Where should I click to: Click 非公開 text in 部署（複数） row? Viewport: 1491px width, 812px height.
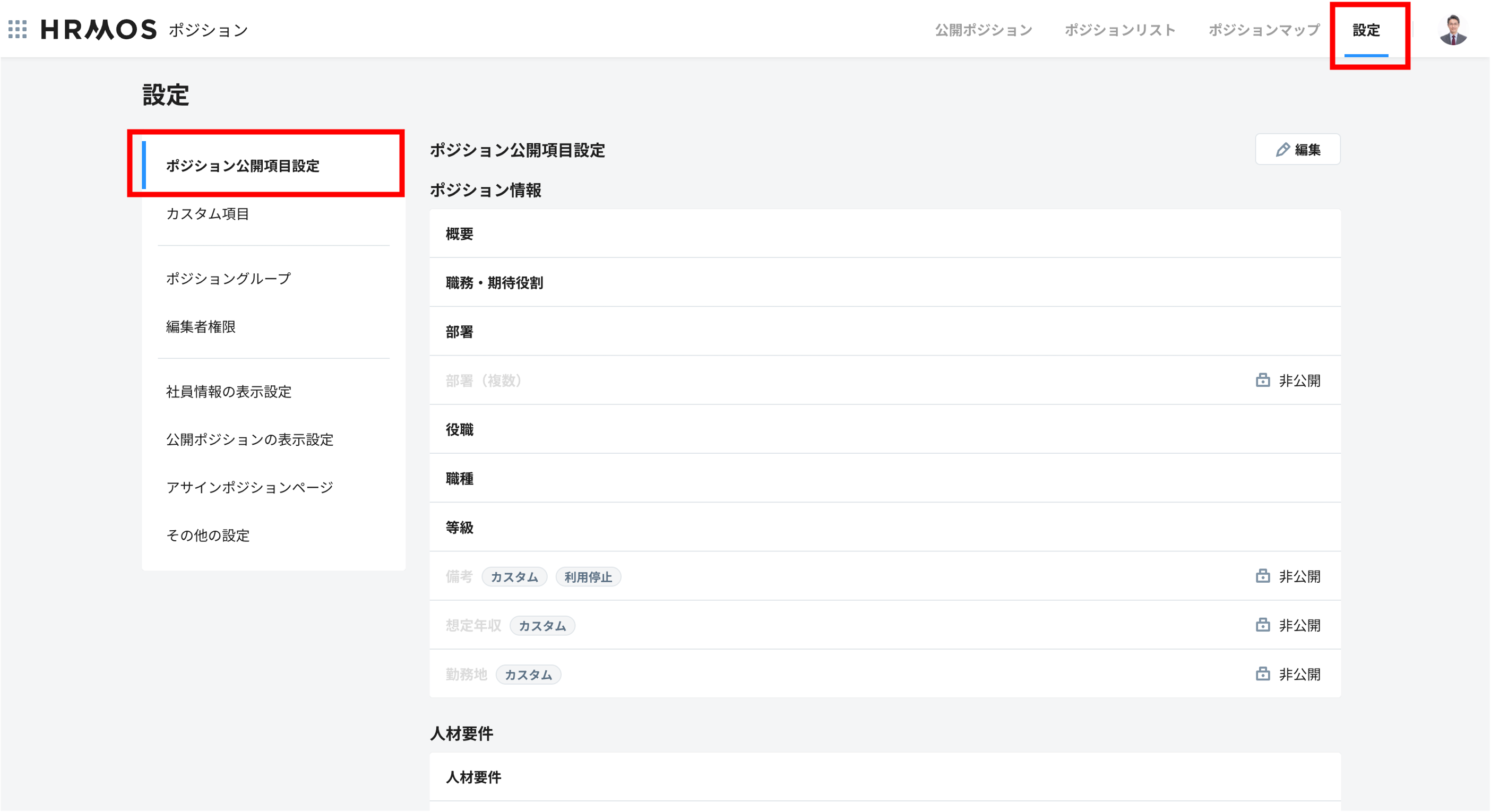coord(1299,380)
